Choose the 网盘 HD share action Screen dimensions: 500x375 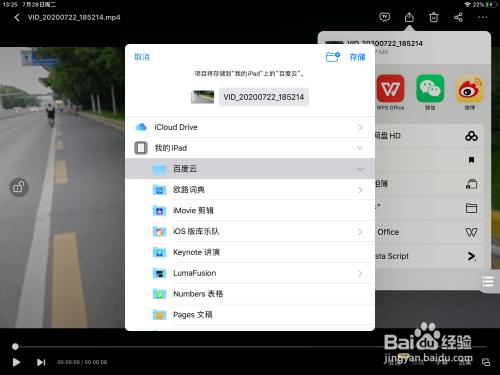(429, 136)
